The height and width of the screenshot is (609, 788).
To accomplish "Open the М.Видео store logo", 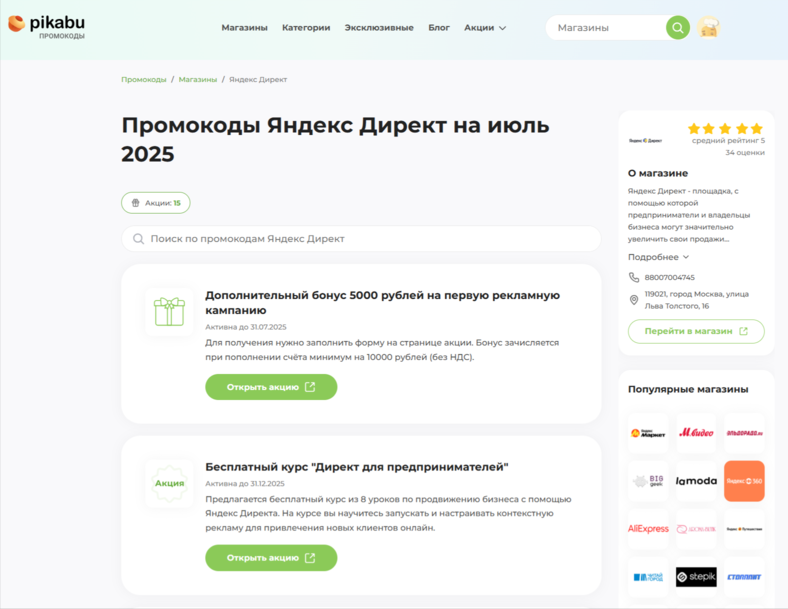I will tap(696, 433).
